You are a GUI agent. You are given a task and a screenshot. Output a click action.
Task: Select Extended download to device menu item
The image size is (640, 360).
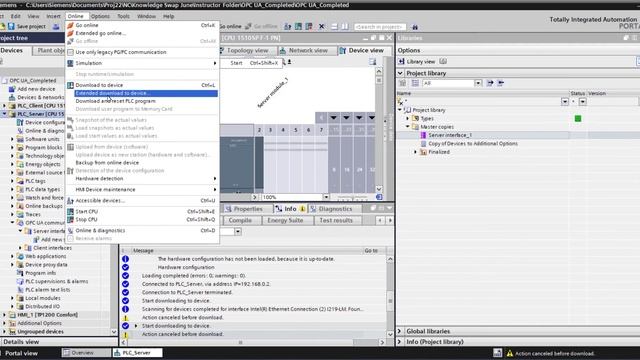pos(146,93)
